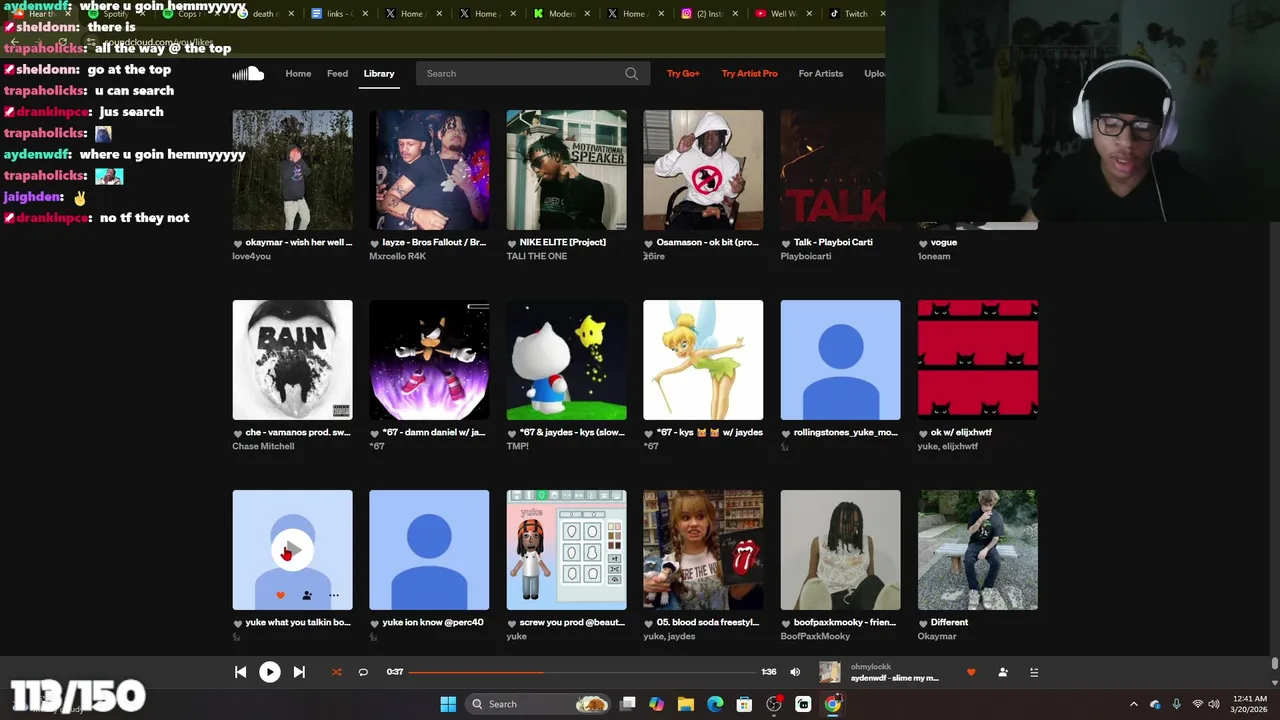Open the Tinker Bell *67 - kys cover
This screenshot has width=1280, height=720.
[703, 360]
